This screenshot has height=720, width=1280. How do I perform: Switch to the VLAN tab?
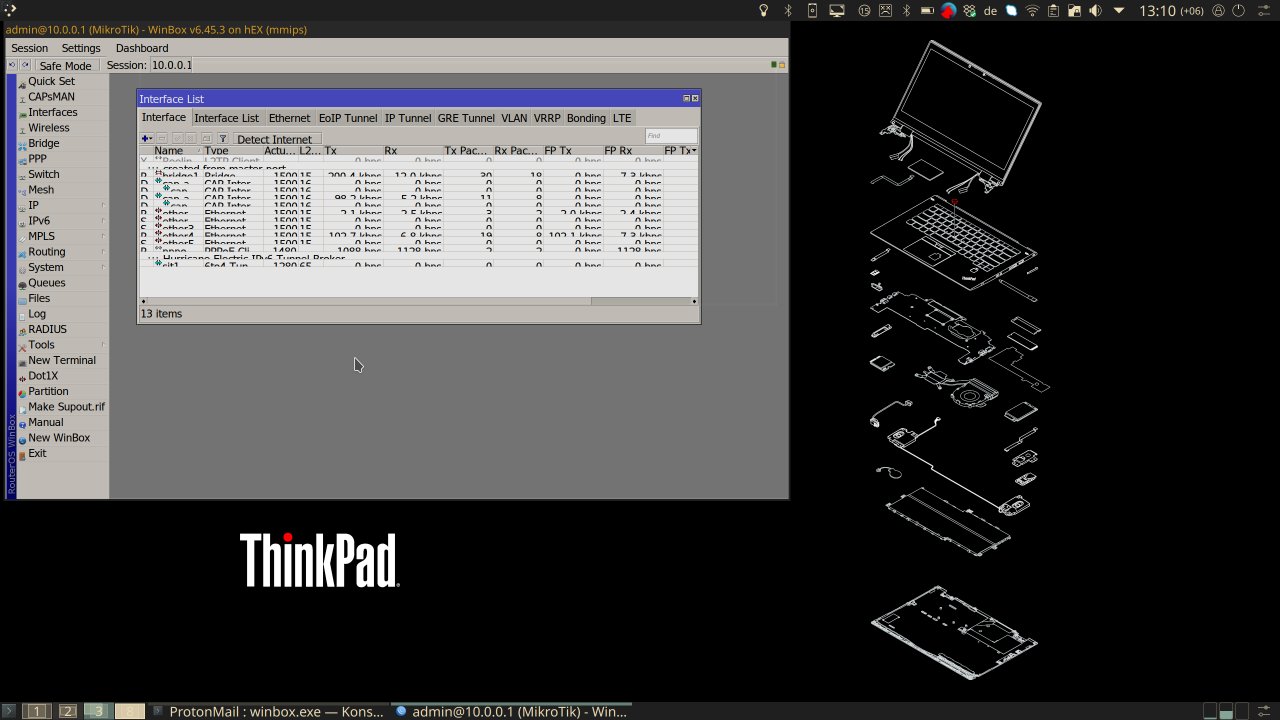(514, 117)
